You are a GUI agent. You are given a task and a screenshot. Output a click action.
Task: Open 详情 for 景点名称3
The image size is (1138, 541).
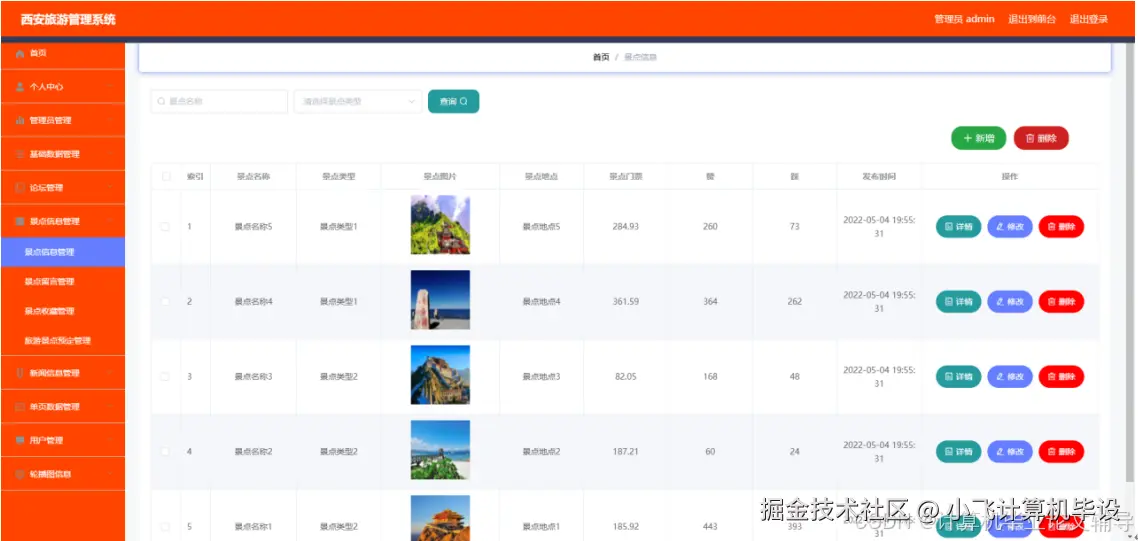coord(958,376)
